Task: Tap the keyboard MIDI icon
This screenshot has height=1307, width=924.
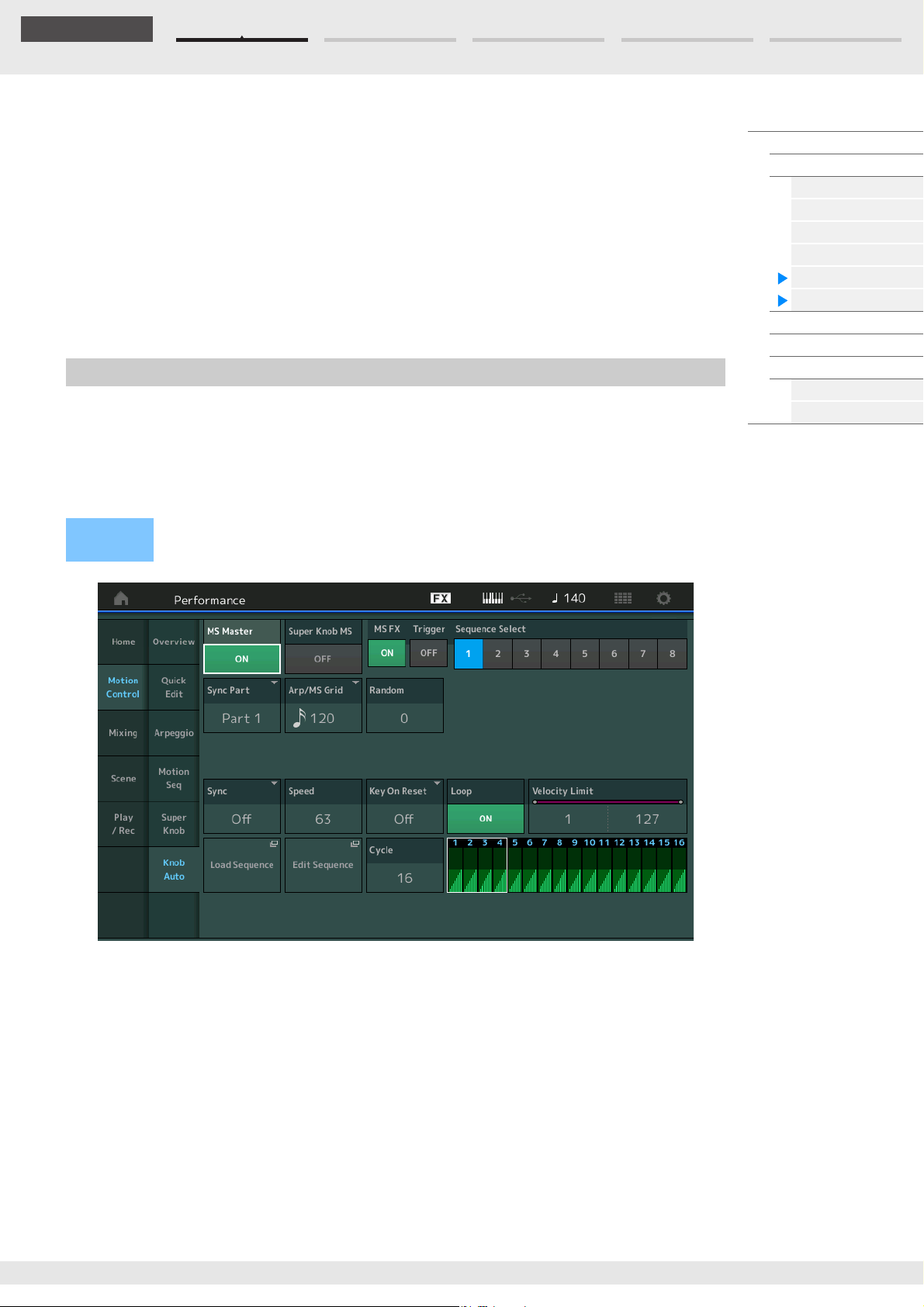Action: pos(493,598)
